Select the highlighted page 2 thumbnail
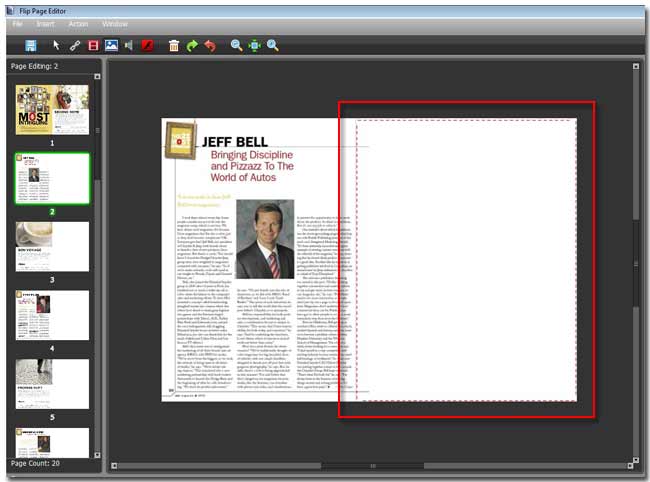 point(52,179)
